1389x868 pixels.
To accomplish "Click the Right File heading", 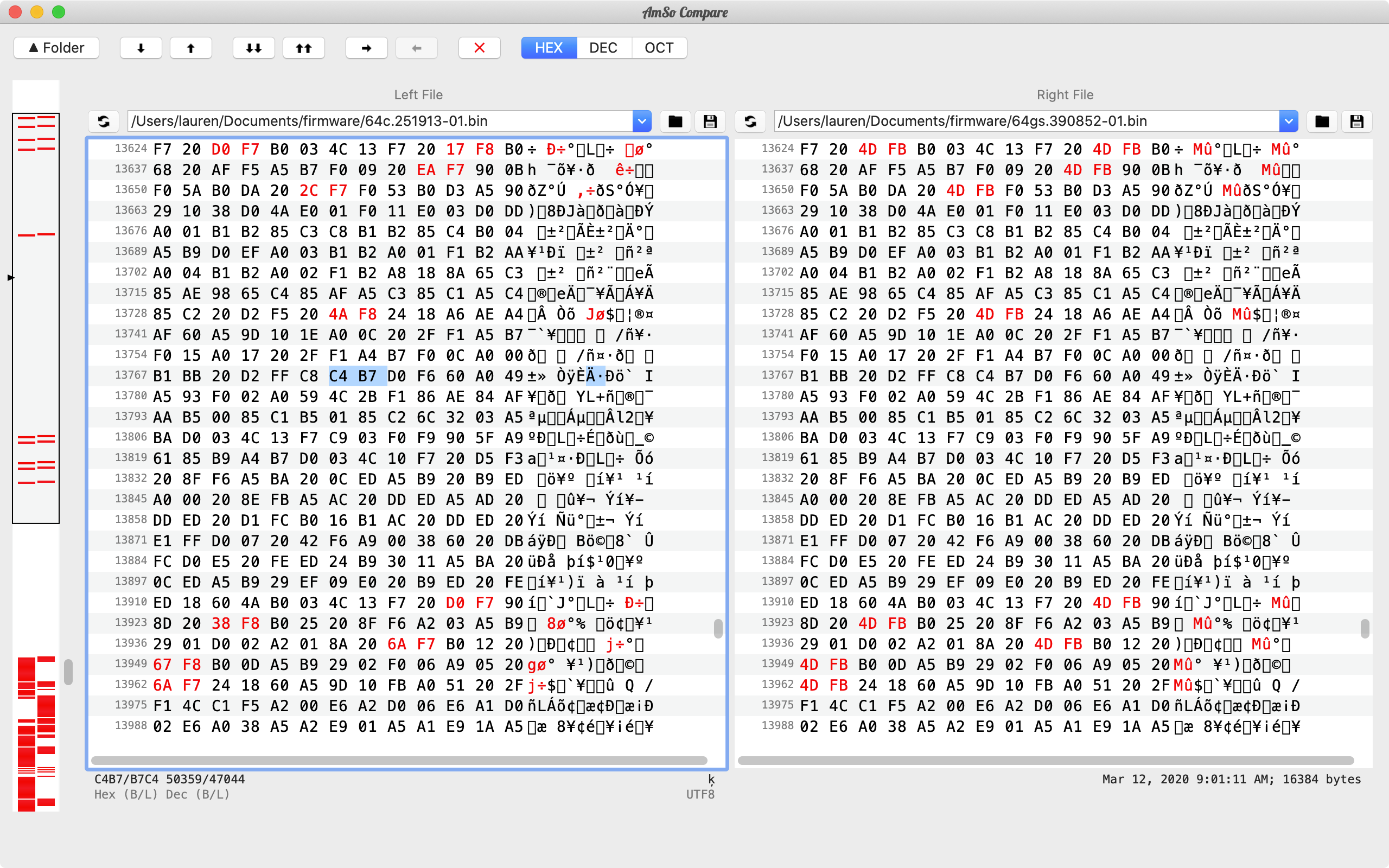I will pos(1065,95).
